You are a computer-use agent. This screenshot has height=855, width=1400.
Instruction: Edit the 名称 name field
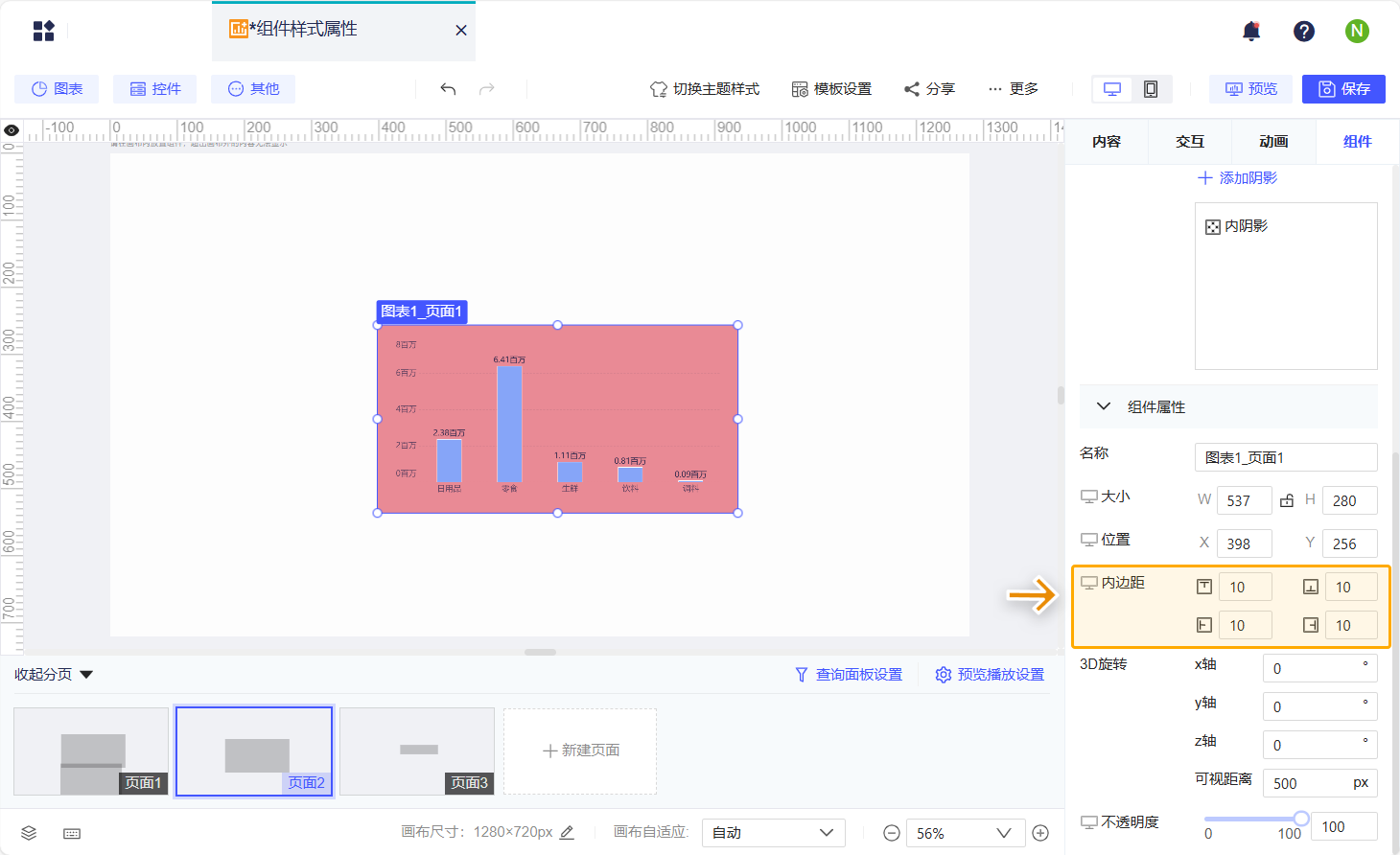pos(1286,457)
